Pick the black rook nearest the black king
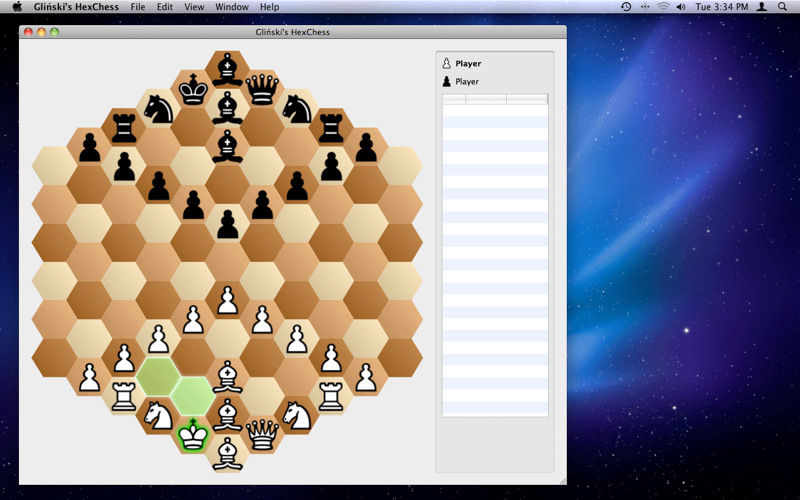 point(123,128)
